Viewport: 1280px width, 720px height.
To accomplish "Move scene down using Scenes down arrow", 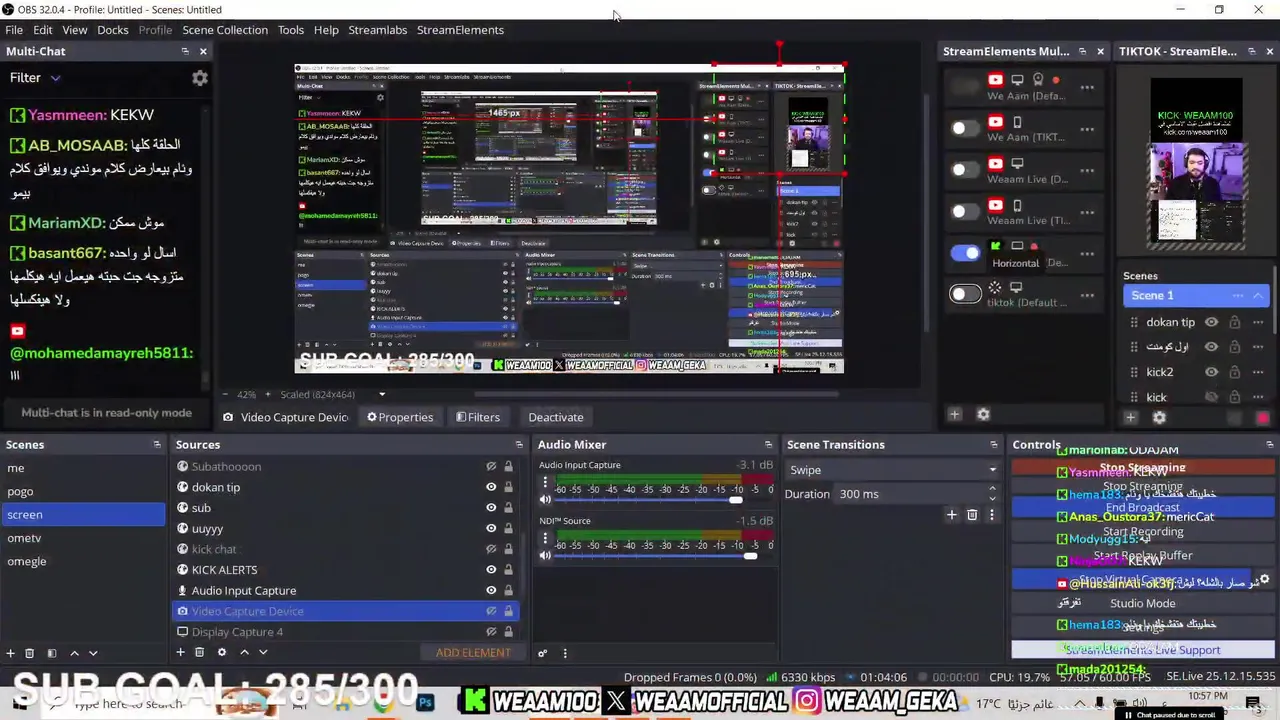I will tap(93, 653).
